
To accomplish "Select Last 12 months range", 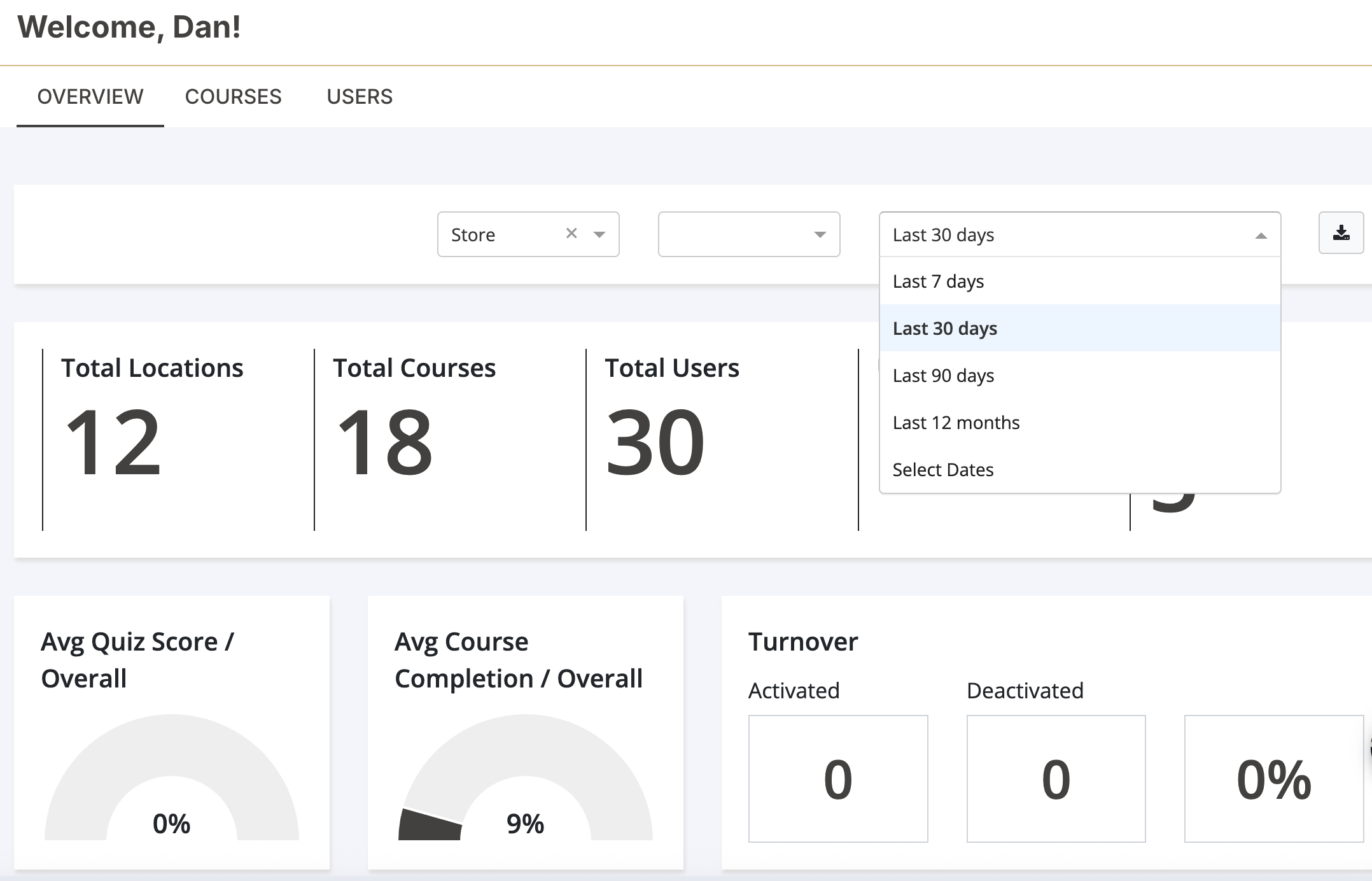I will 1080,422.
